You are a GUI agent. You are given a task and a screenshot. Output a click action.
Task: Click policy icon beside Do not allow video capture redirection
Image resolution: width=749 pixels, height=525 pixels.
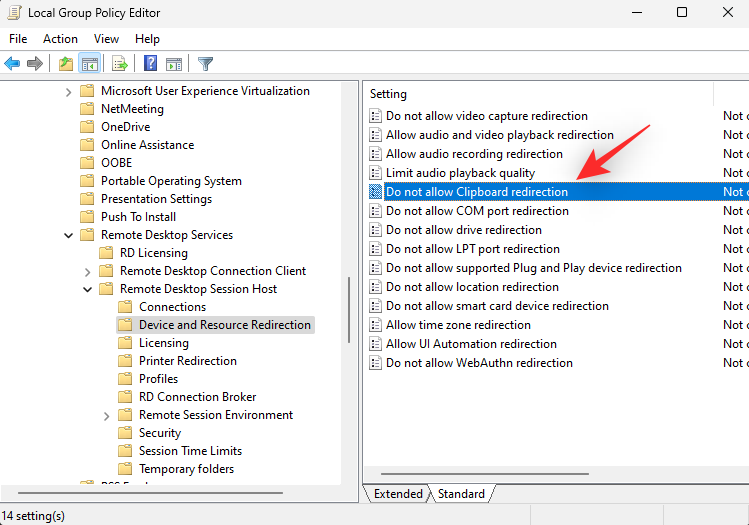pyautogui.click(x=376, y=116)
